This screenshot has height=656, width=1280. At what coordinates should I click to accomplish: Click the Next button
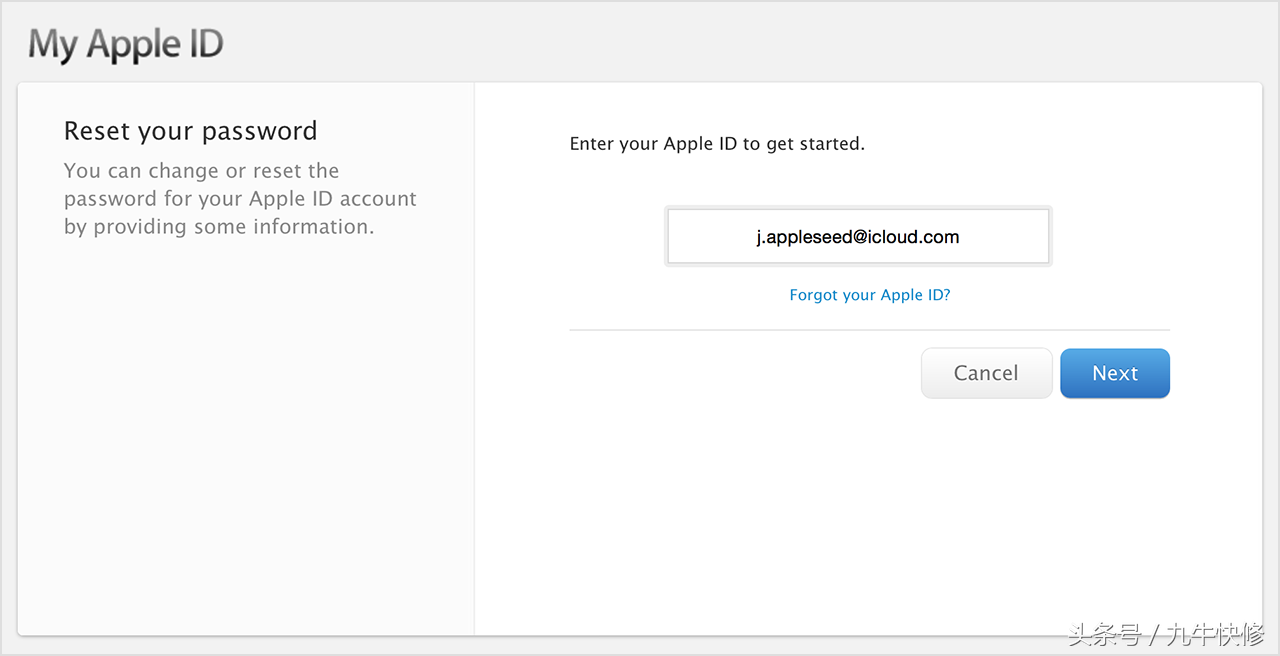pos(1115,373)
